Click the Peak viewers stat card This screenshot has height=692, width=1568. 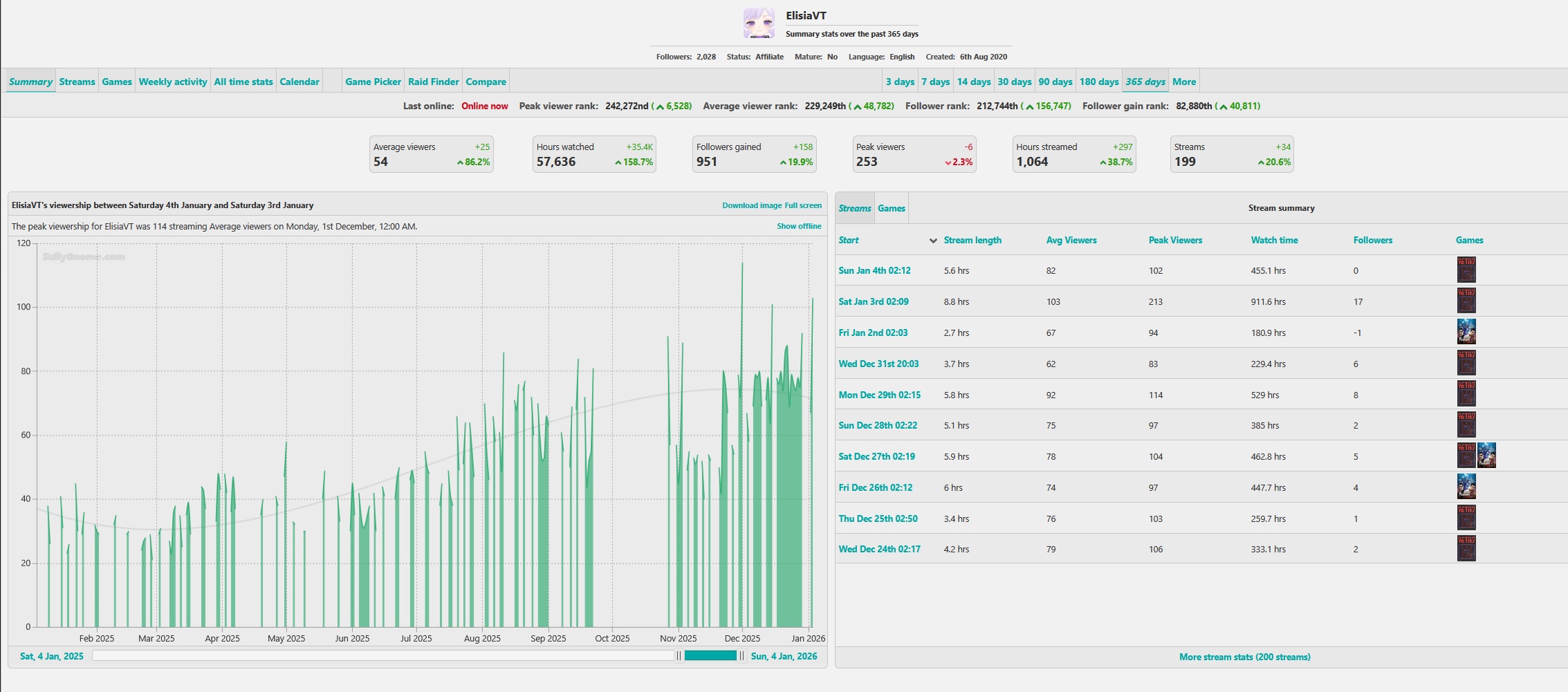point(914,154)
